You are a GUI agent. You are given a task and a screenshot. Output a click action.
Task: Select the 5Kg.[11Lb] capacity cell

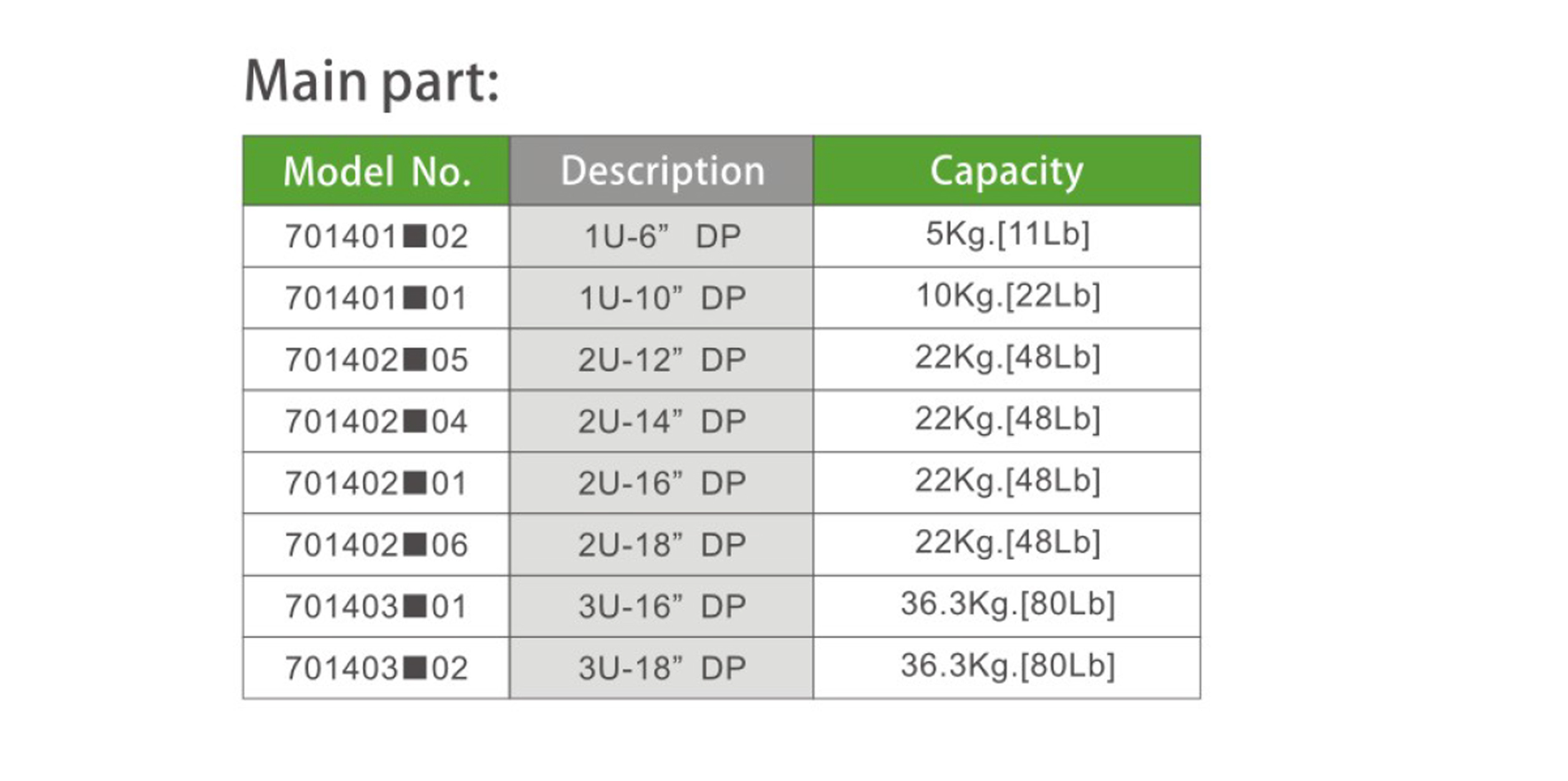point(1007,235)
